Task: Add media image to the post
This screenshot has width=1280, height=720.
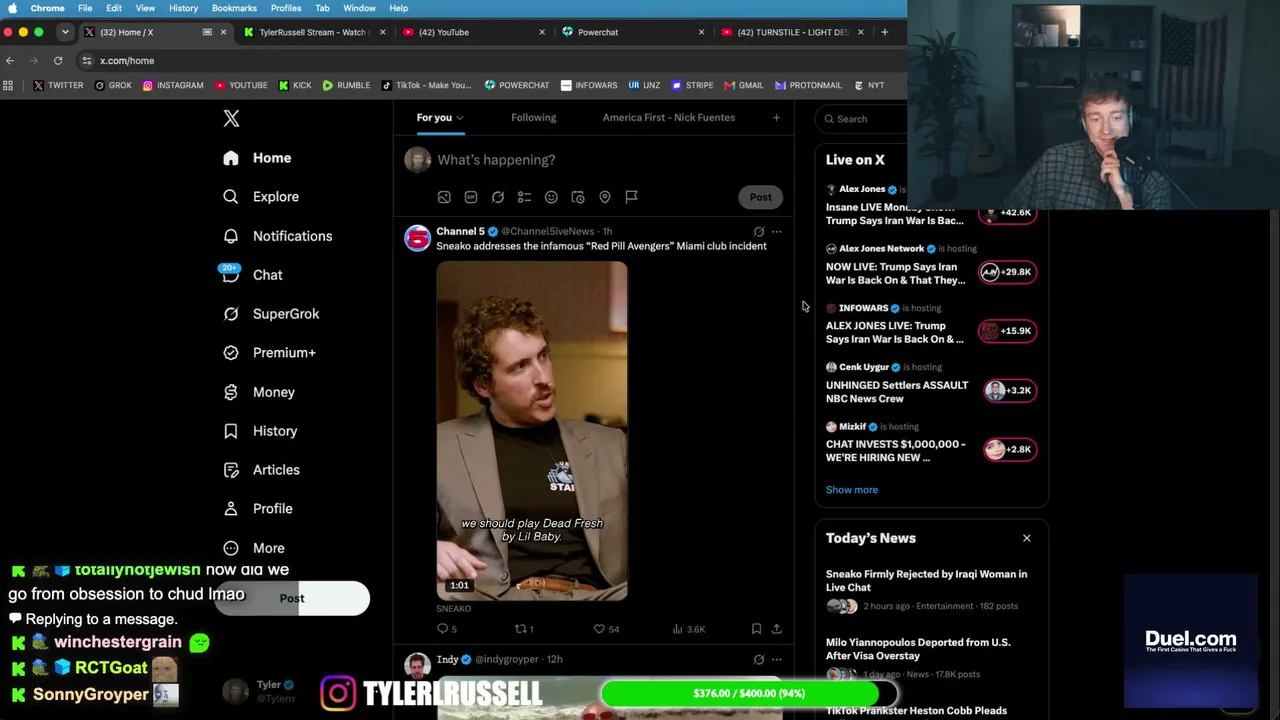Action: (444, 197)
